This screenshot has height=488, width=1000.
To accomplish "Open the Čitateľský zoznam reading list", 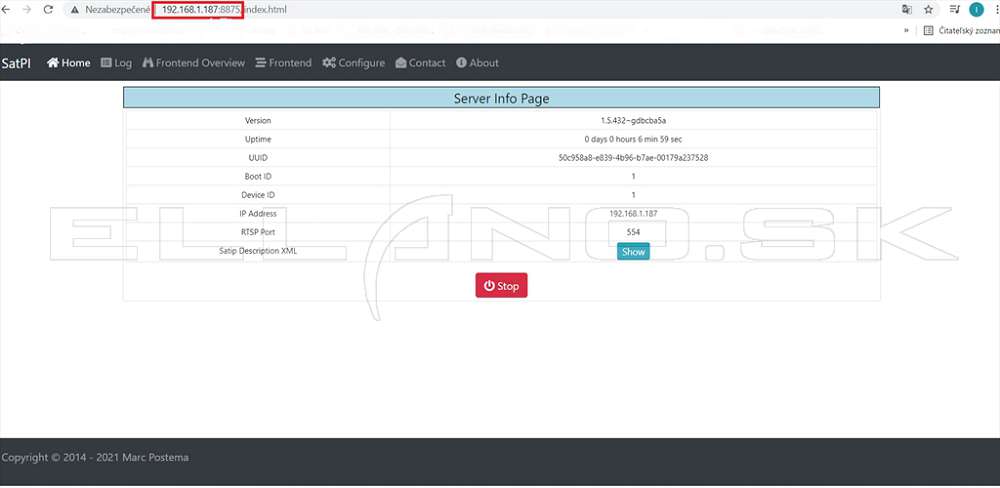I will [x=962, y=30].
